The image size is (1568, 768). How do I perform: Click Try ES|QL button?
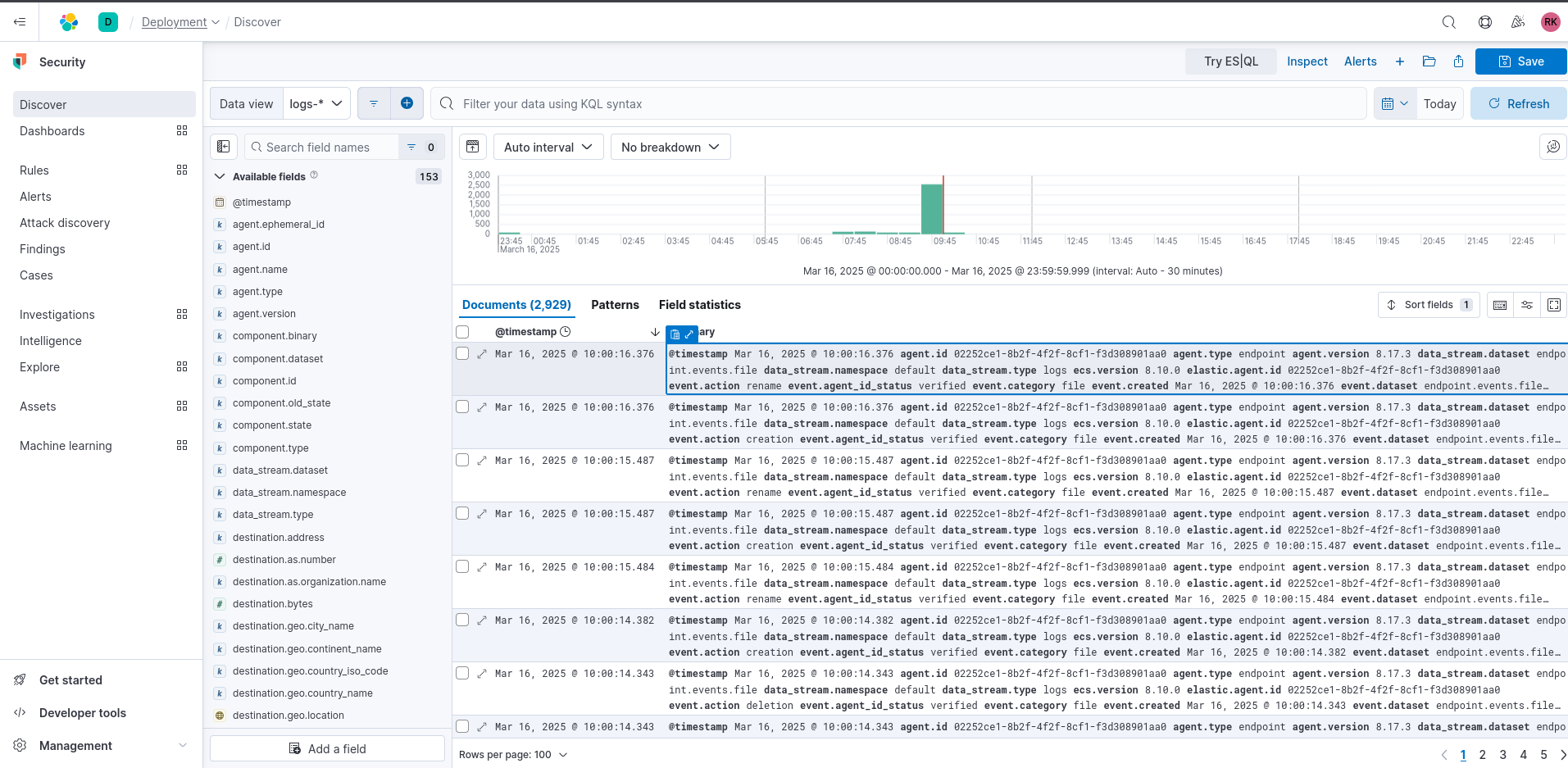point(1230,61)
